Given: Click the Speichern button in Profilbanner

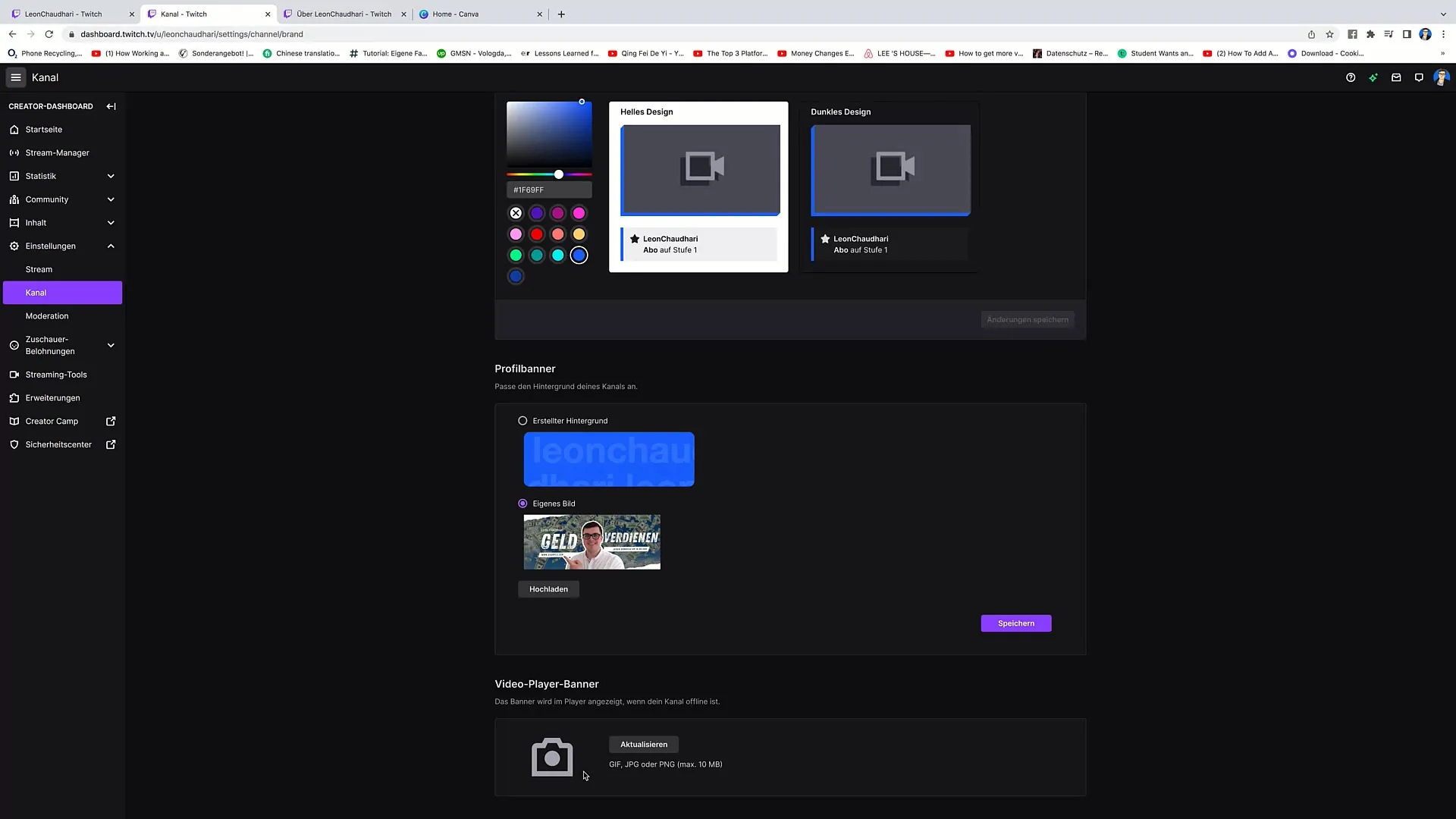Looking at the screenshot, I should point(1016,623).
